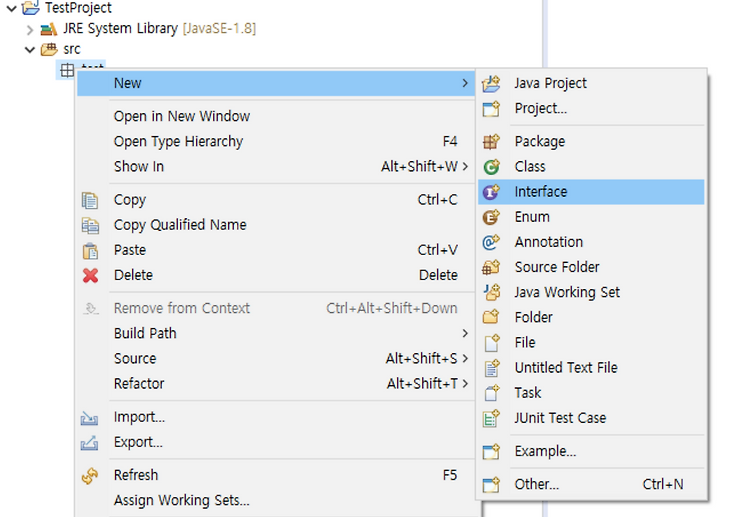This screenshot has height=517, width=750.
Task: Click the Enum icon in submenu
Action: click(491, 217)
